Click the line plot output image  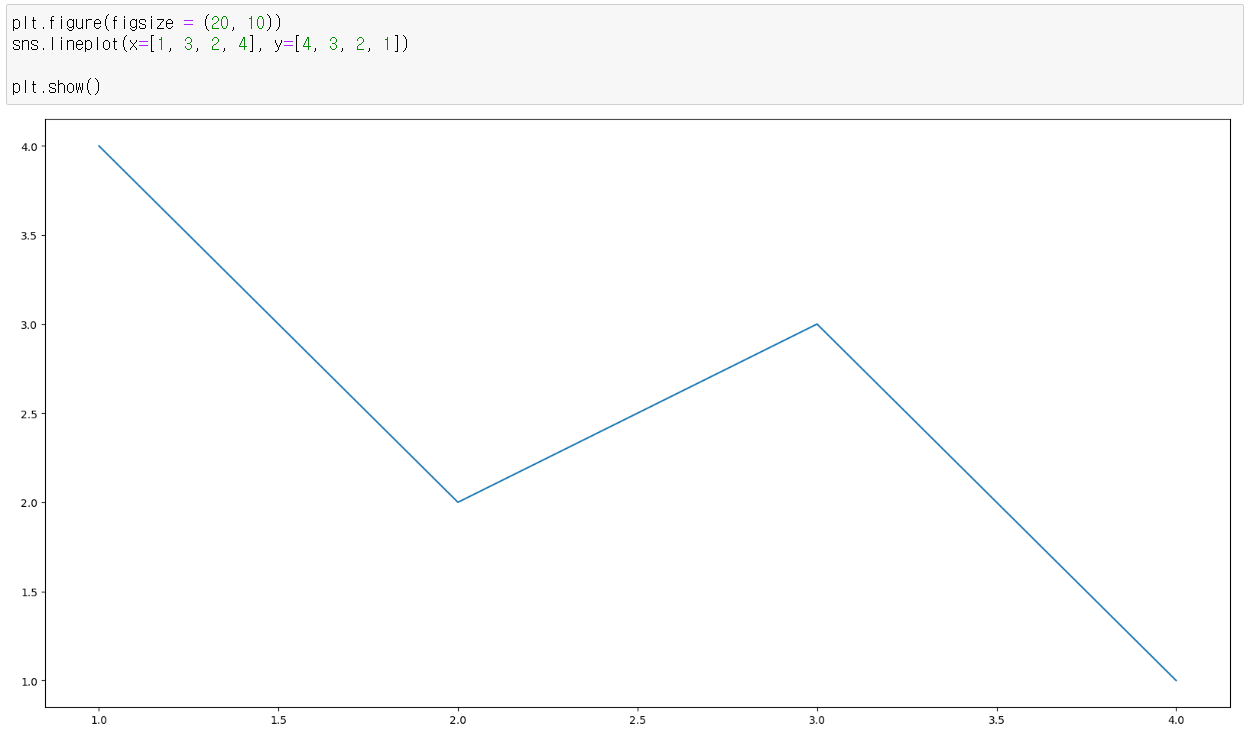click(625, 424)
